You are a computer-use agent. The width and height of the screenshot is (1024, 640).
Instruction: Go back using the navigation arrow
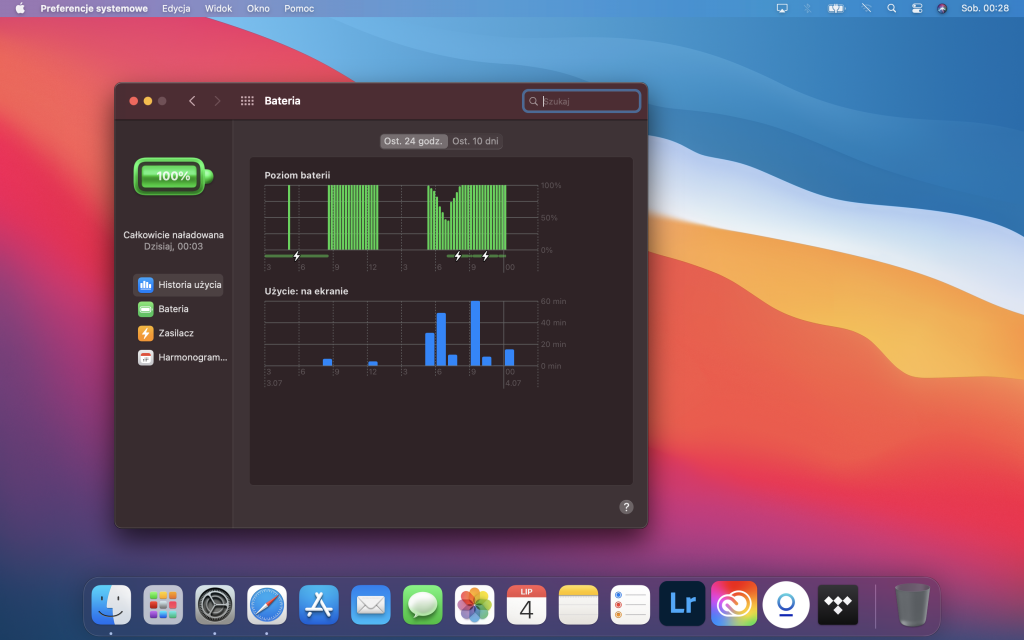pyautogui.click(x=192, y=100)
